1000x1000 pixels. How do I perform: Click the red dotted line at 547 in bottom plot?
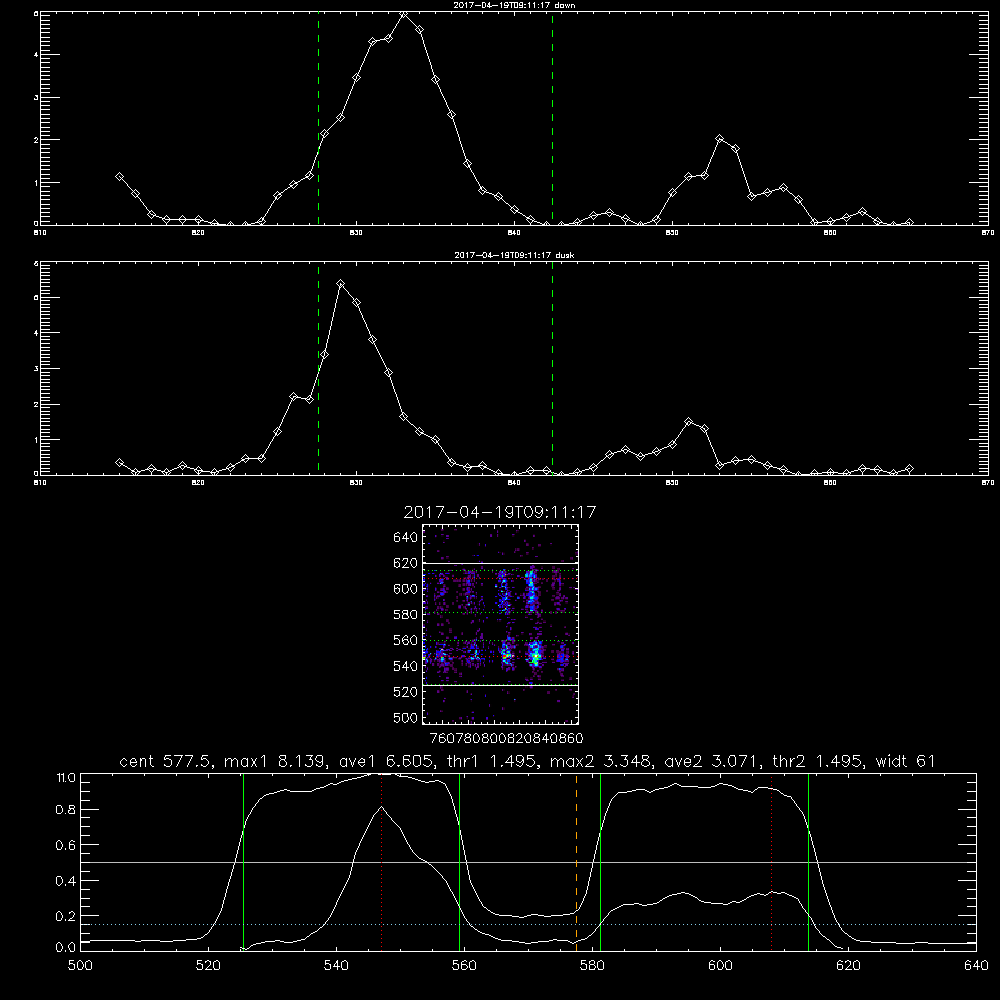(381, 861)
